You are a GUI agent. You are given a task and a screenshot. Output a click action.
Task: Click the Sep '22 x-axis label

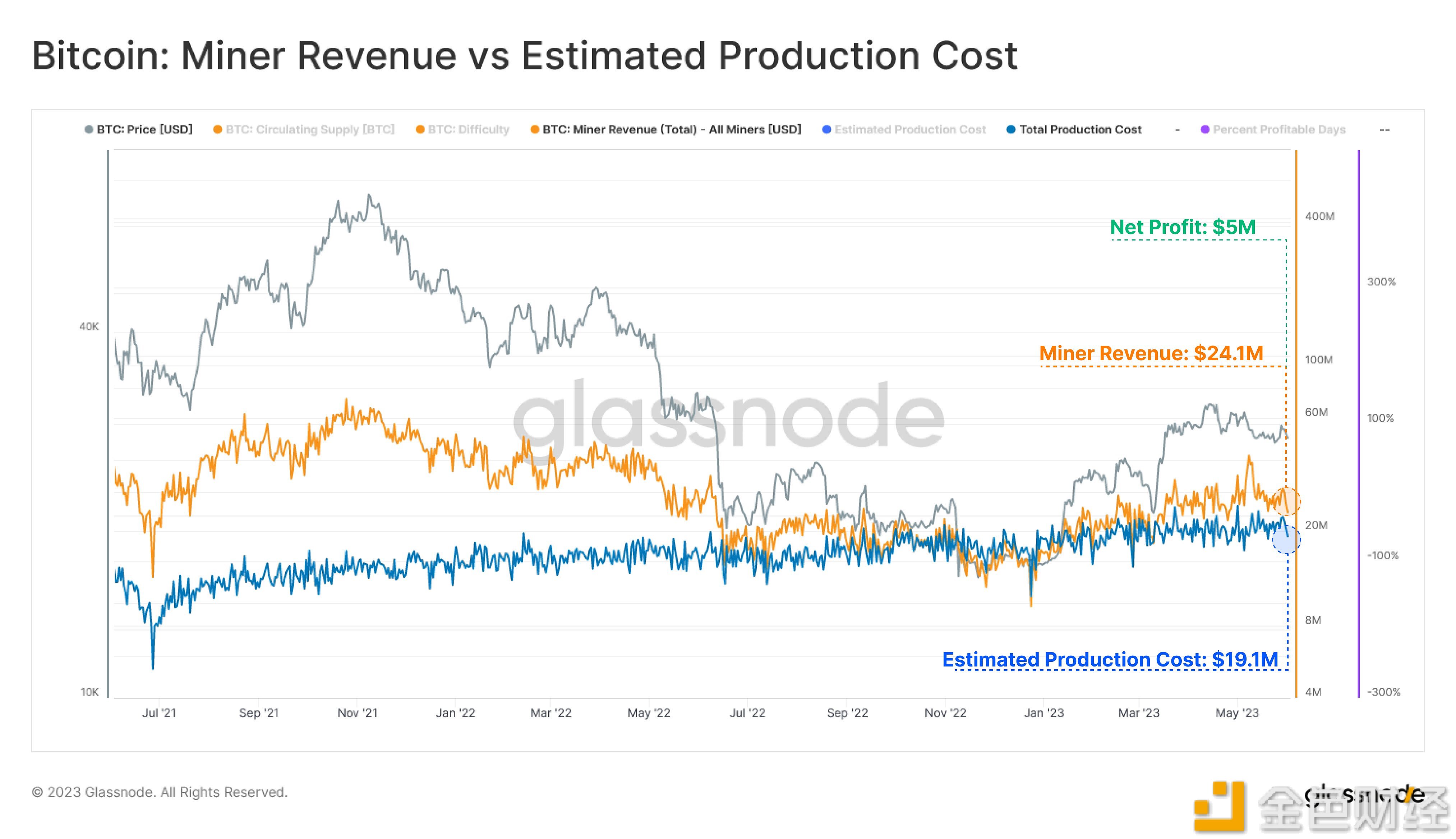[x=847, y=713]
